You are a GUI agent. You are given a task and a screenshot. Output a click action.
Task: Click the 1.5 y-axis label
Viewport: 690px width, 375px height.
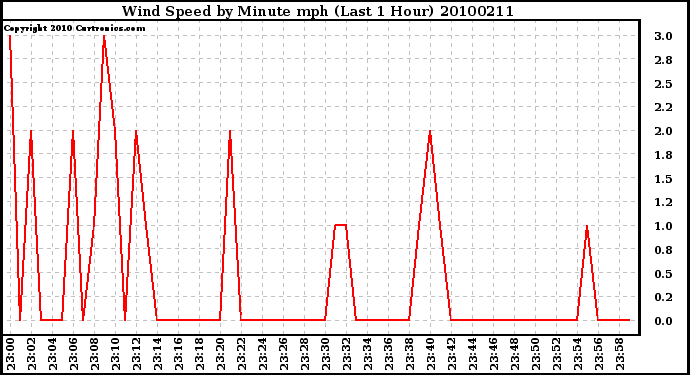[x=663, y=179]
